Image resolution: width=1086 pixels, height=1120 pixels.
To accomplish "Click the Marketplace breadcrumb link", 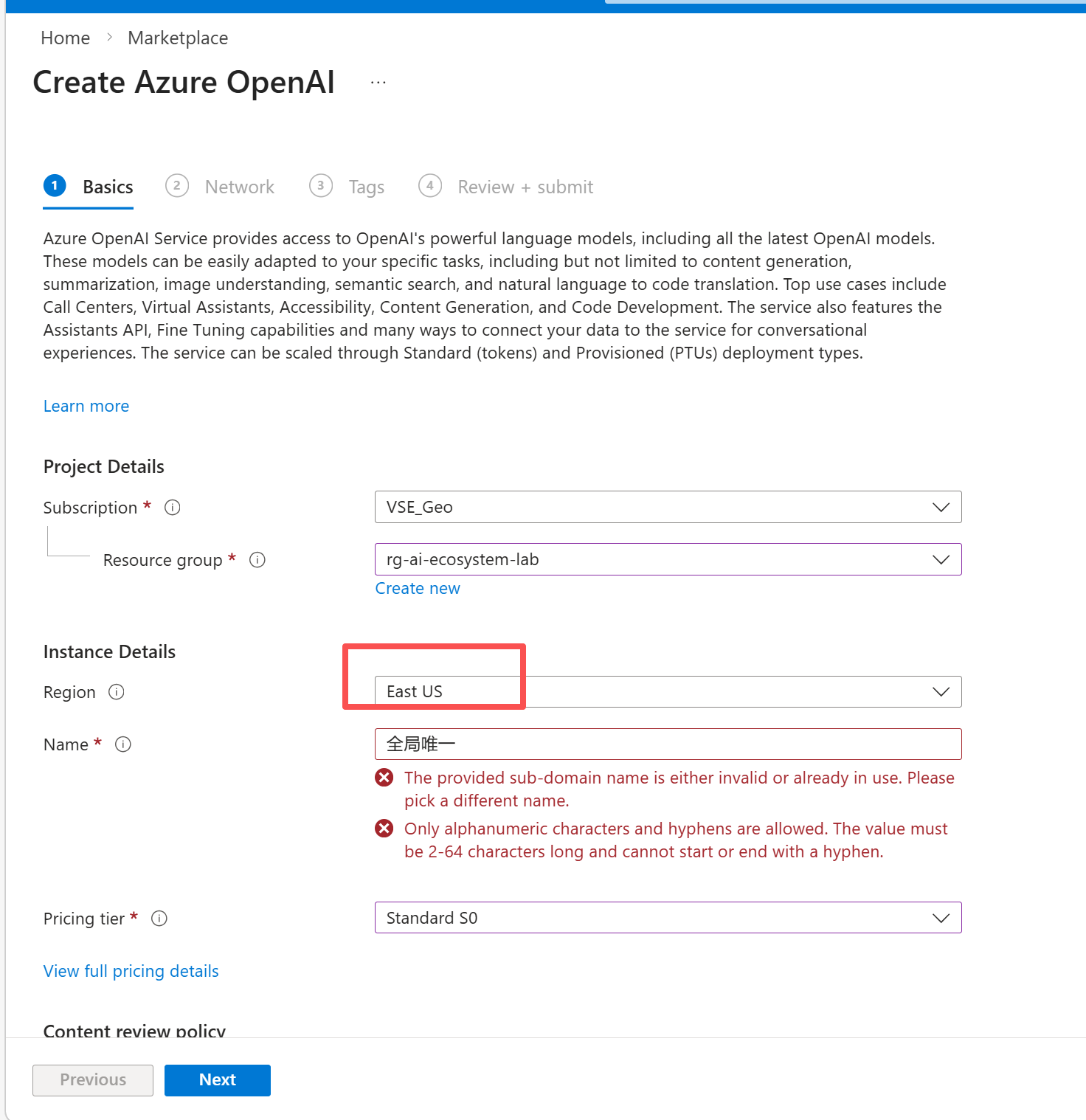I will tap(178, 38).
